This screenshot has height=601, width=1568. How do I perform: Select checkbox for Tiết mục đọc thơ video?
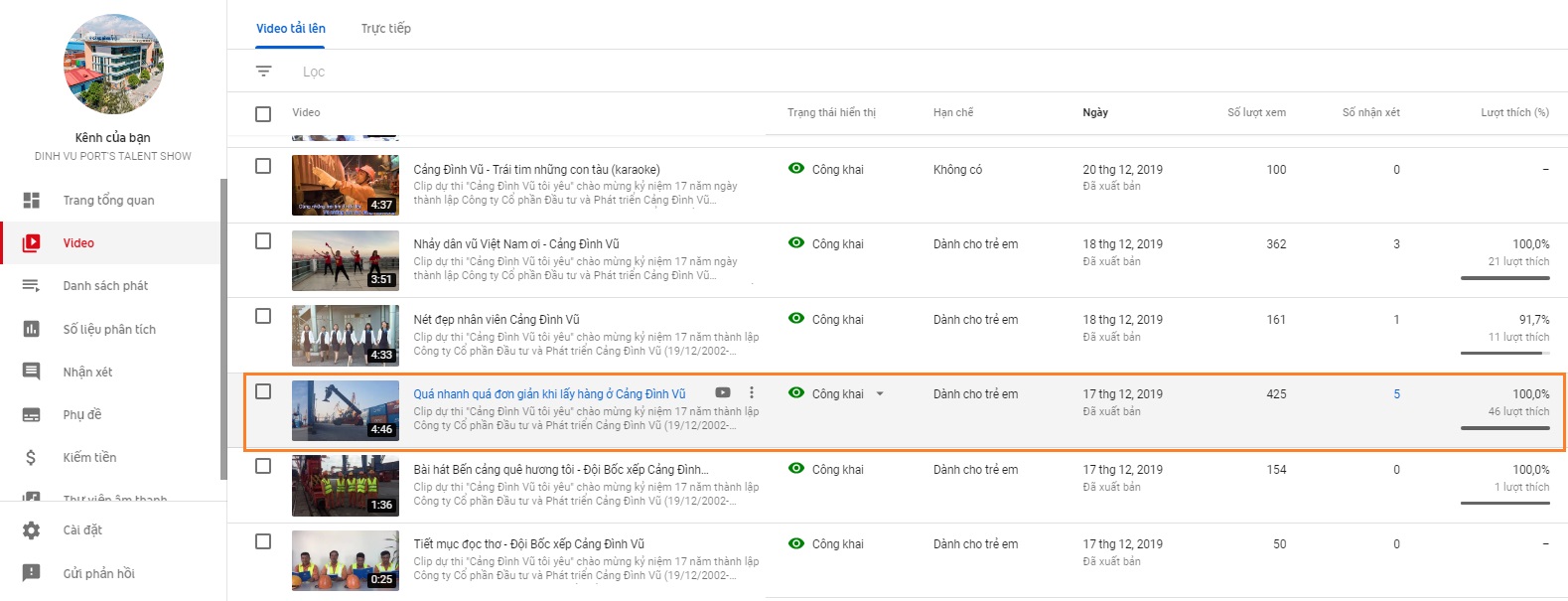263,541
